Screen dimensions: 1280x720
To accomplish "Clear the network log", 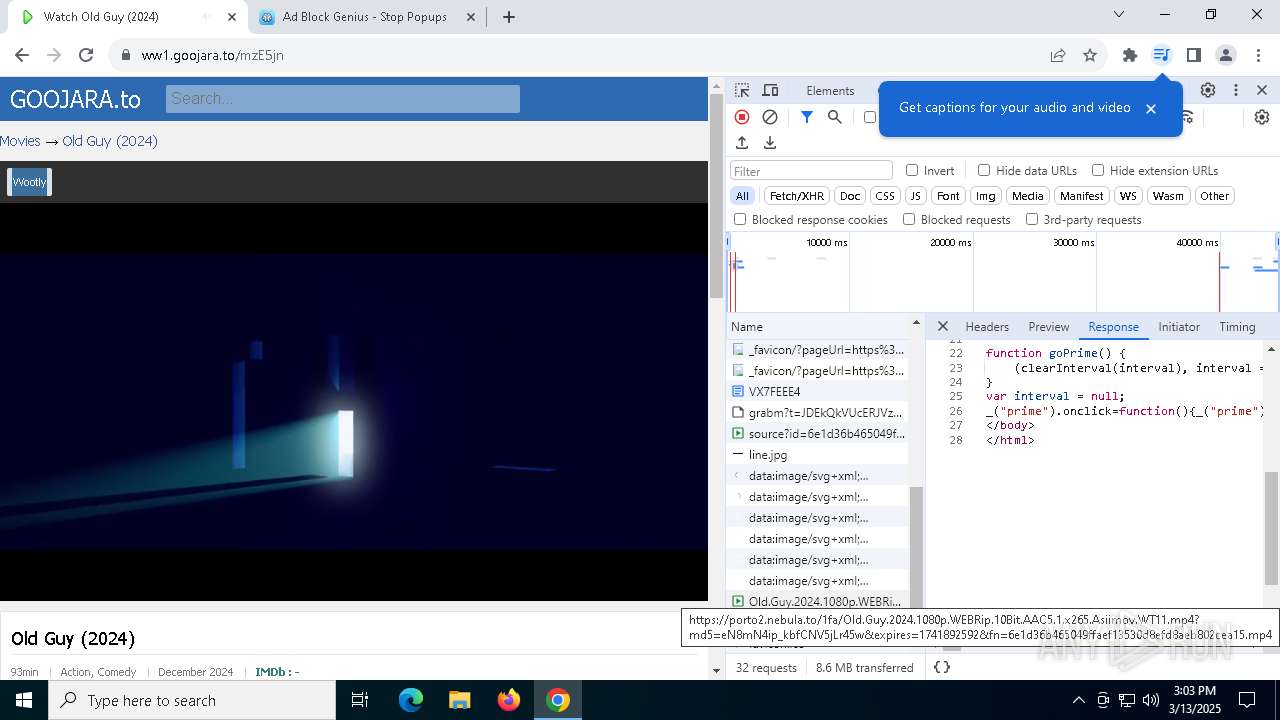I will tap(770, 117).
